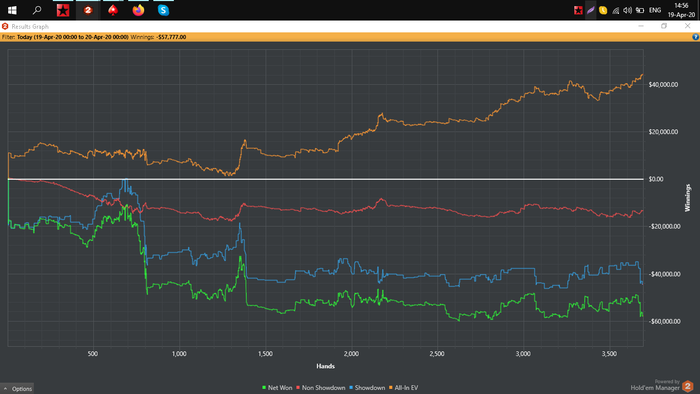This screenshot has height=394, width=700.
Task: Click the 1,500 hands axis tick label
Action: point(265,354)
